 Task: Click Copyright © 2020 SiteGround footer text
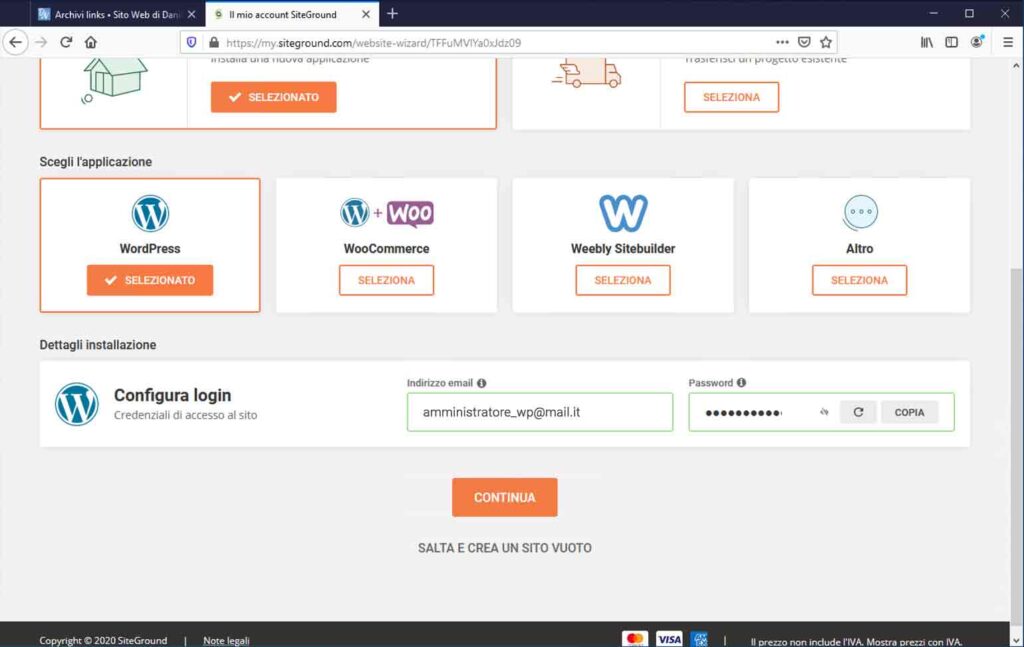pyautogui.click(x=103, y=640)
